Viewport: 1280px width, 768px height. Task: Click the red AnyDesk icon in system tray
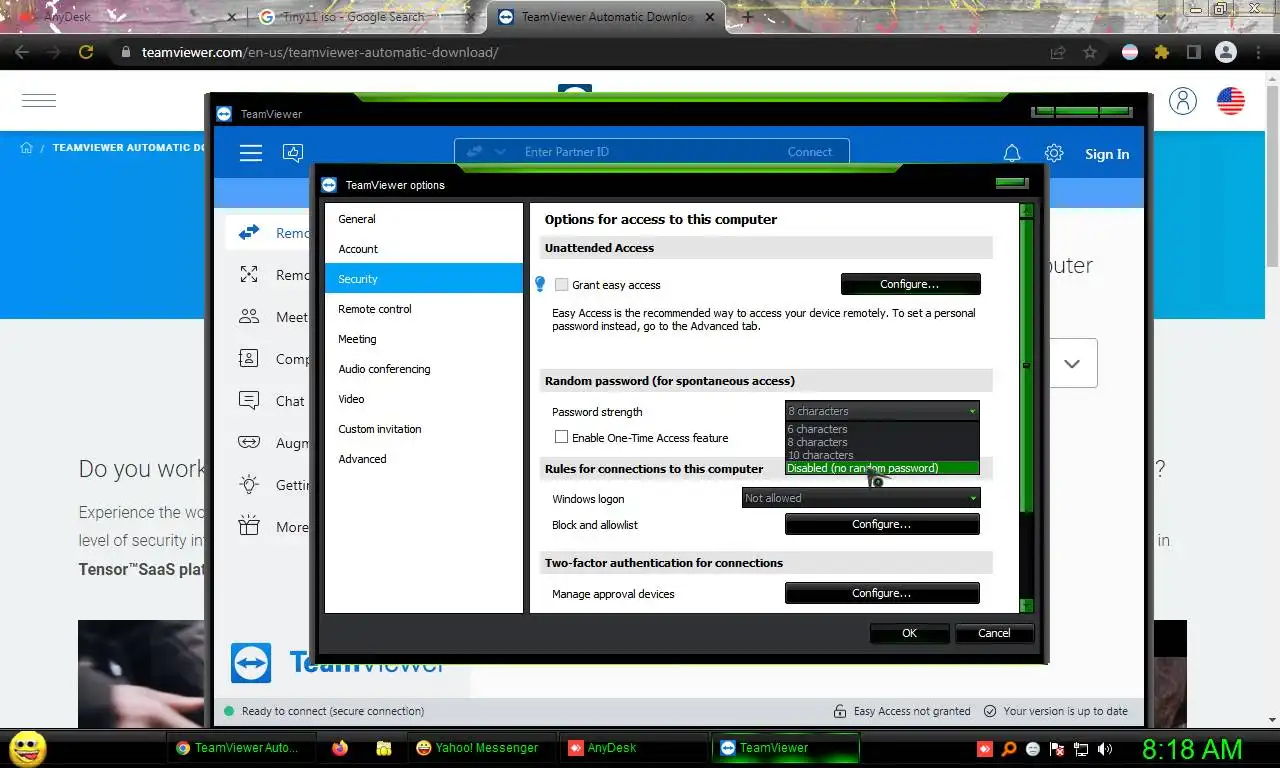point(985,748)
